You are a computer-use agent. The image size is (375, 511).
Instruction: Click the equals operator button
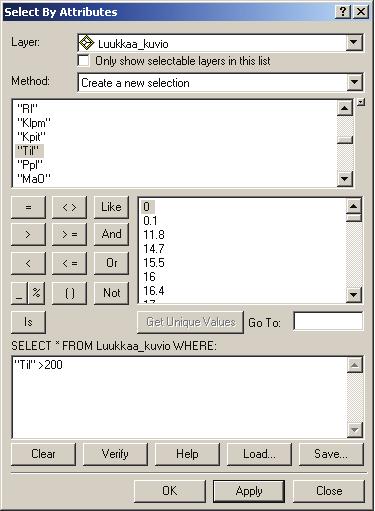(x=28, y=207)
